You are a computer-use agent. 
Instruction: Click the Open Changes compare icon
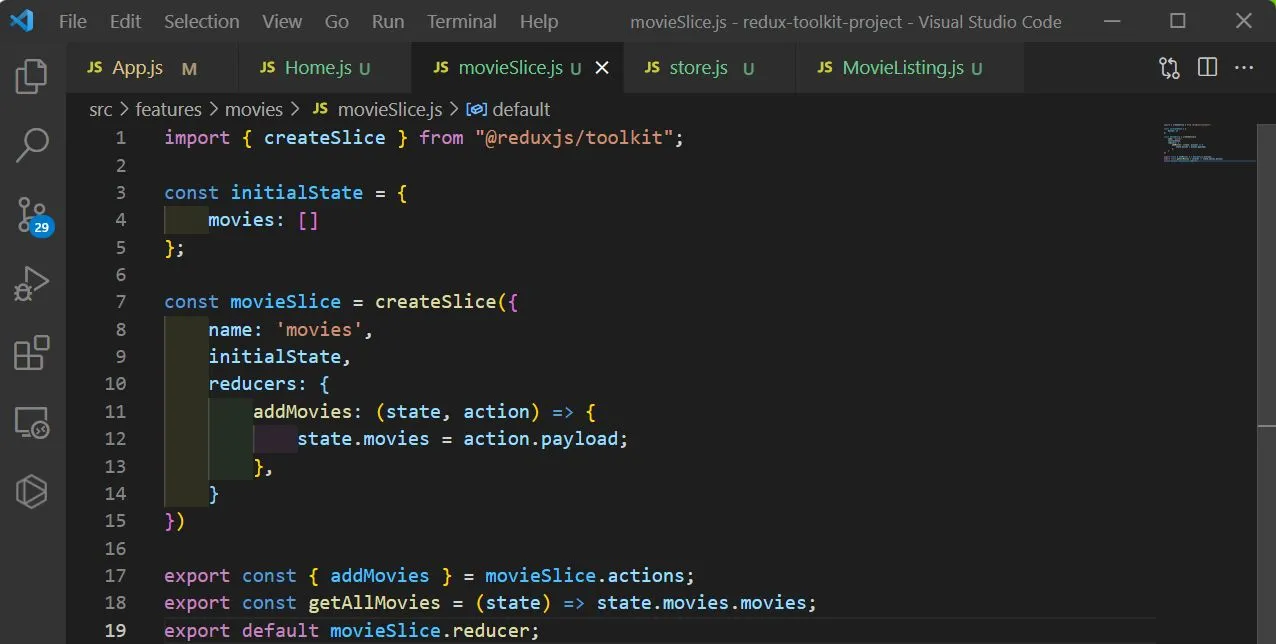1169,68
